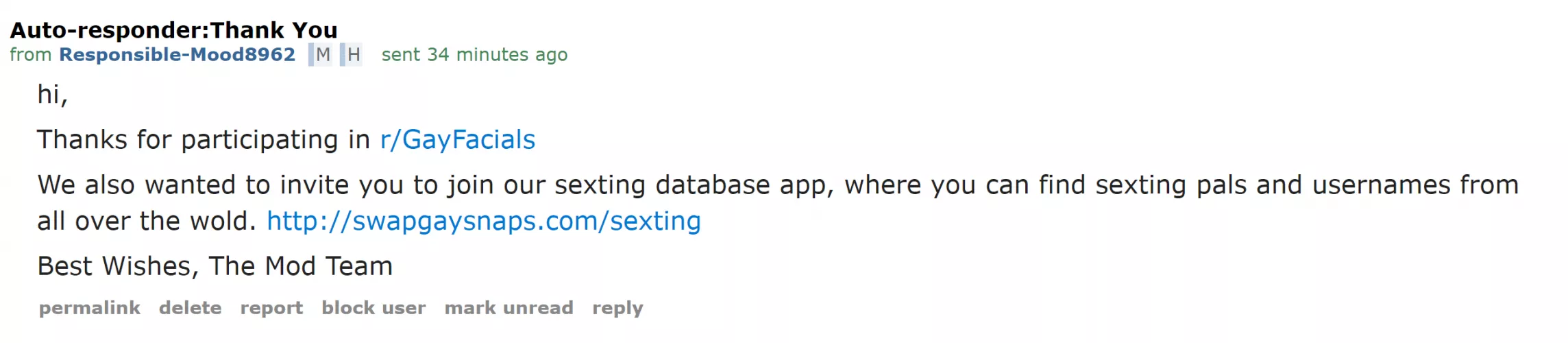Click the M badge beside the username
This screenshot has height=343, width=1568.
(x=322, y=54)
